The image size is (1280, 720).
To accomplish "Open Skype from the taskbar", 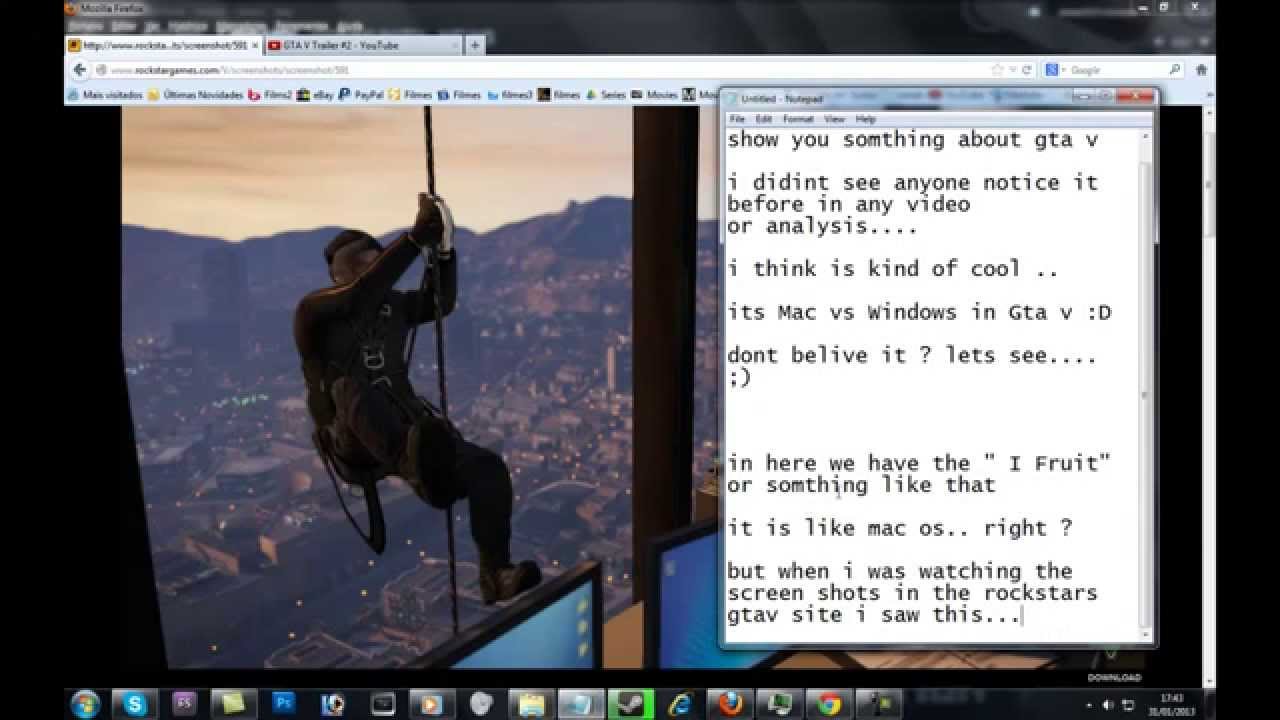I will coord(135,703).
